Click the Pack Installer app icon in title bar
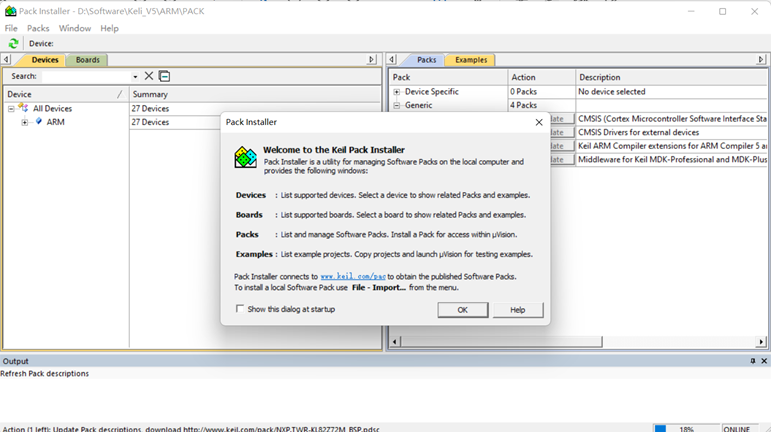Screen dimensions: 771x432 click(x=10, y=11)
